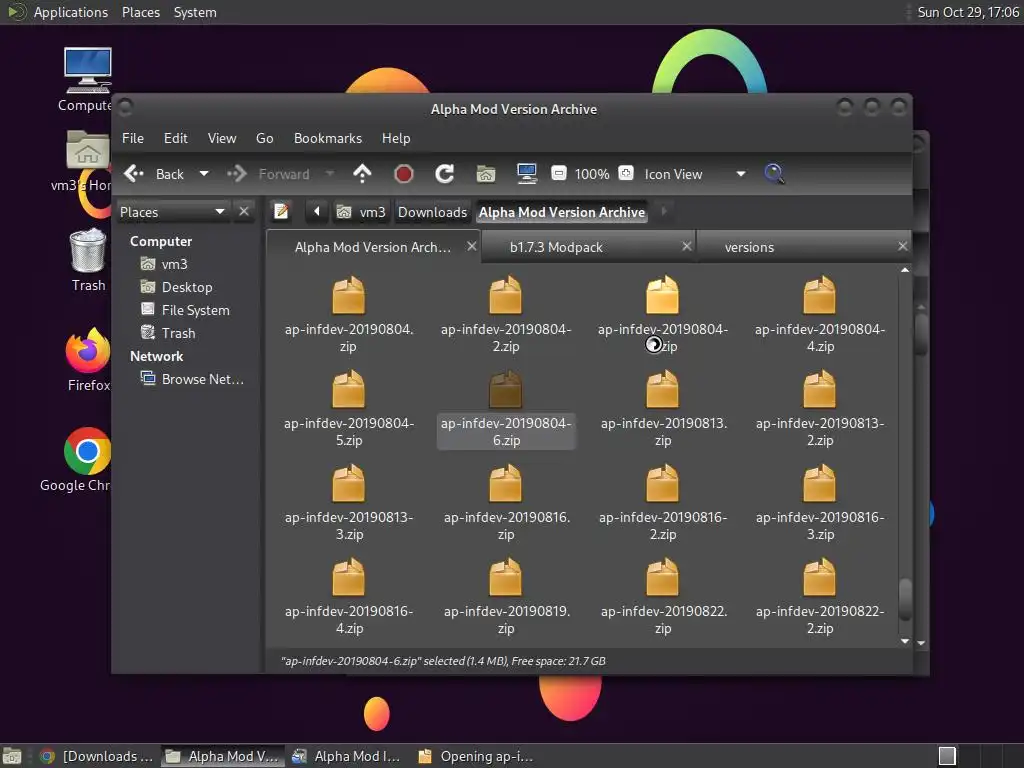Click the file pane scrollbar up arrow
Image resolution: width=1024 pixels, height=768 pixels.
pyautogui.click(x=904, y=270)
